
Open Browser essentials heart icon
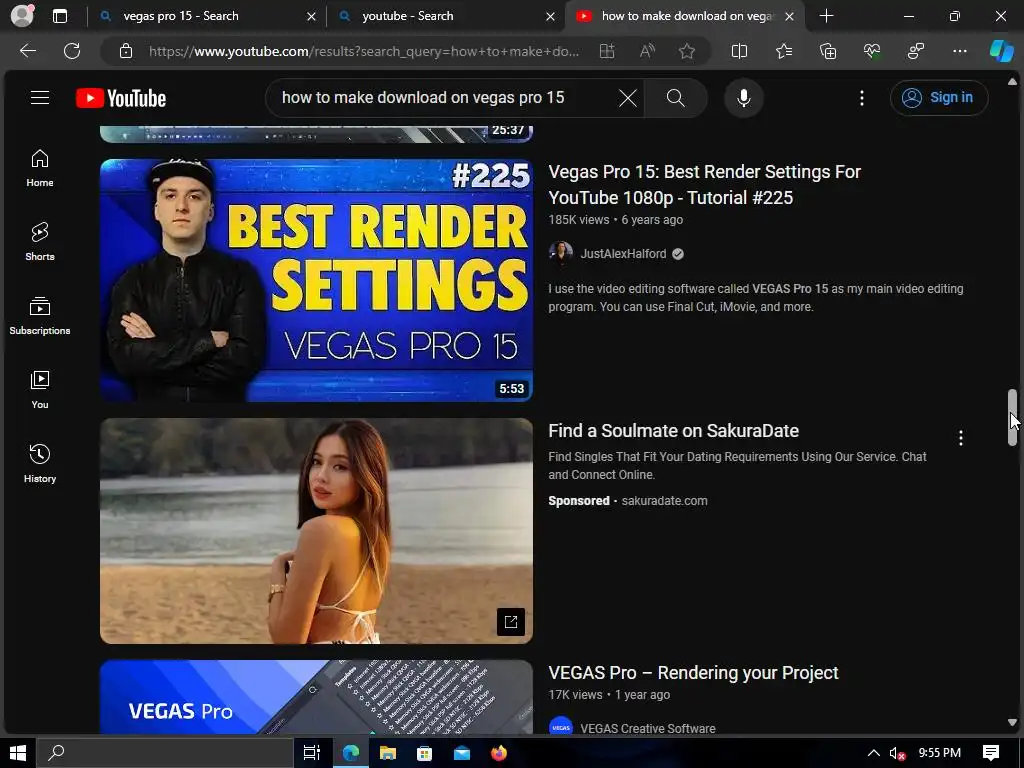click(872, 51)
